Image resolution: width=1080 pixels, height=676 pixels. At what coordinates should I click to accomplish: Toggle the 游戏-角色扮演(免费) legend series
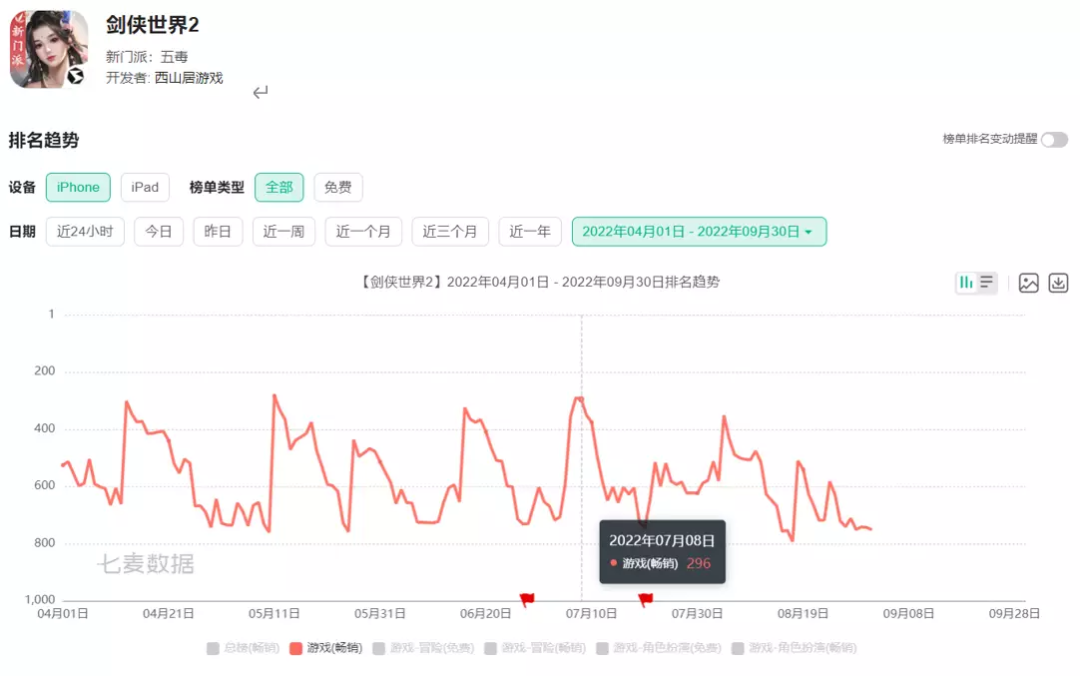point(658,648)
